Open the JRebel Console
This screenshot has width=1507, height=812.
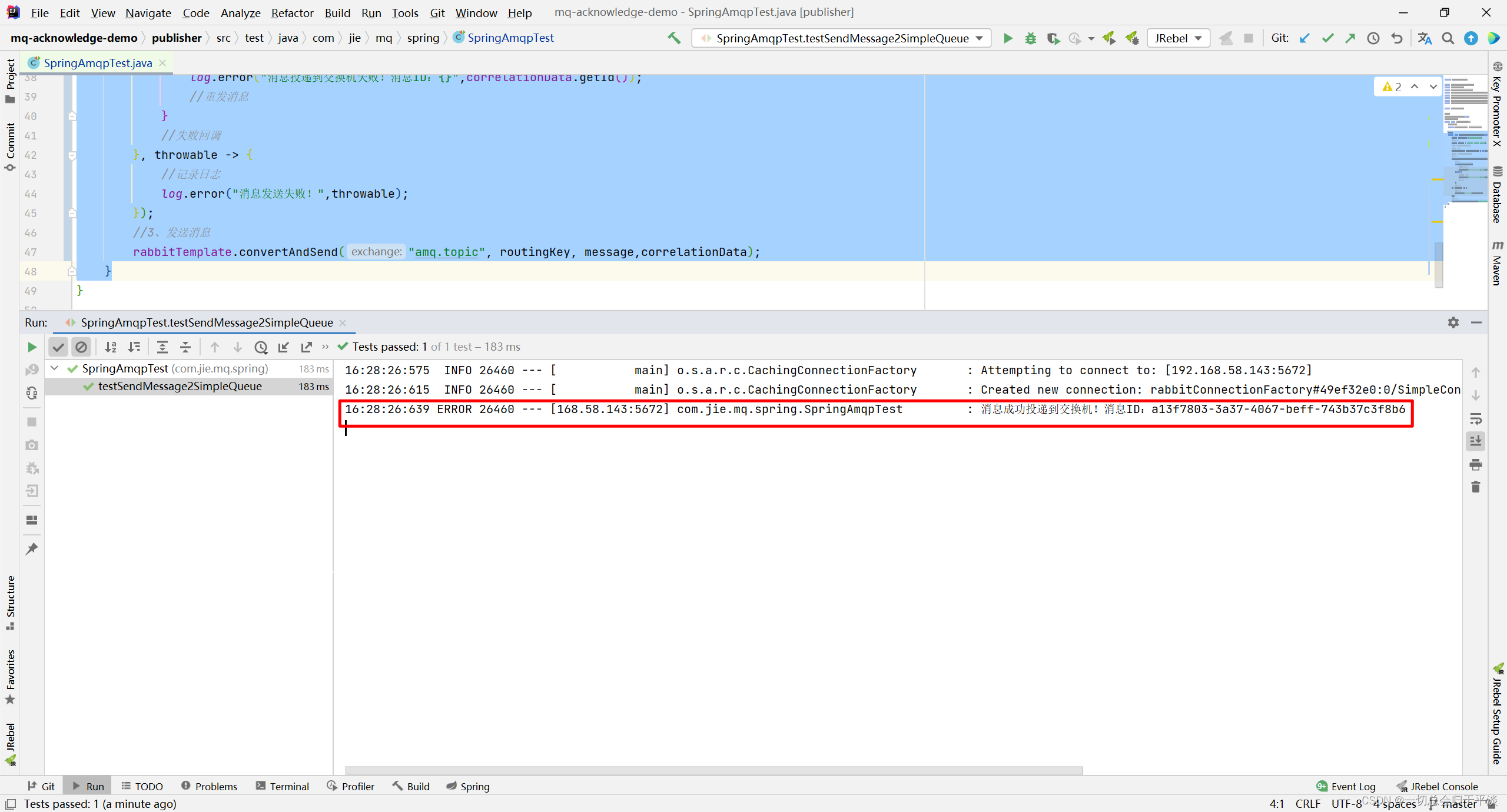click(1437, 786)
